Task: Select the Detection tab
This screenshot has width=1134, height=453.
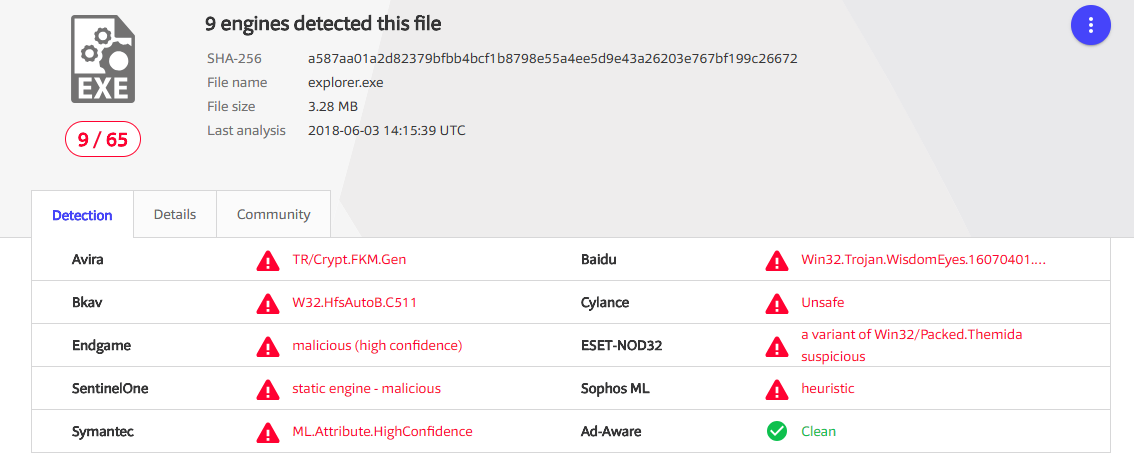Action: (x=82, y=215)
